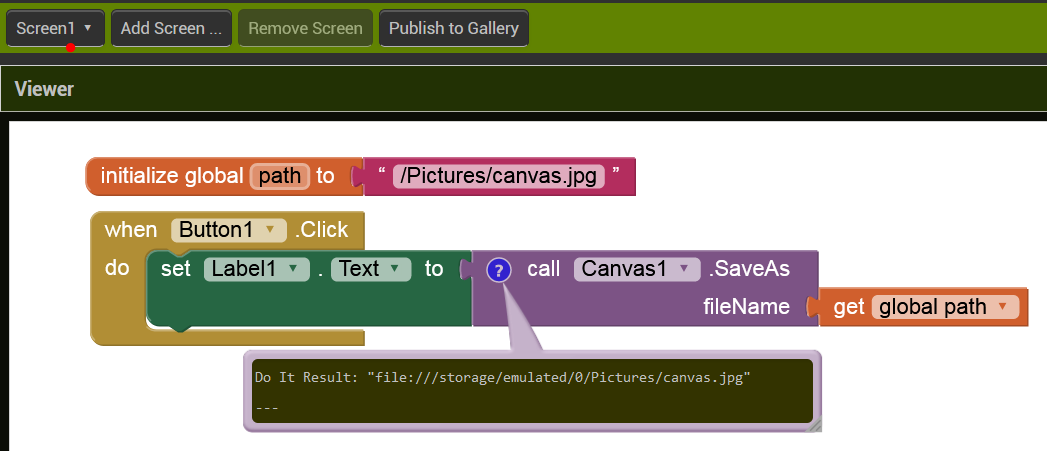Click the fileName parameter label
The height and width of the screenshot is (451, 1047).
click(x=746, y=307)
